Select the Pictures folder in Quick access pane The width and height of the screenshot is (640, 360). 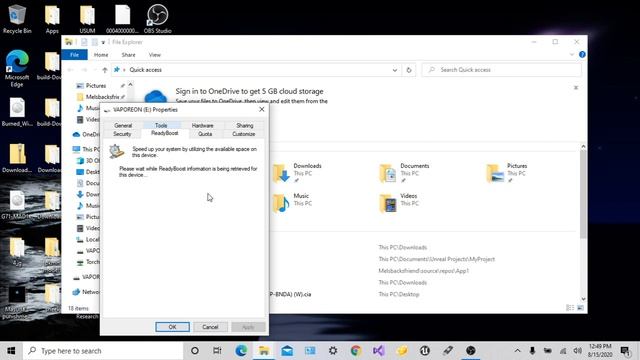coord(507,173)
